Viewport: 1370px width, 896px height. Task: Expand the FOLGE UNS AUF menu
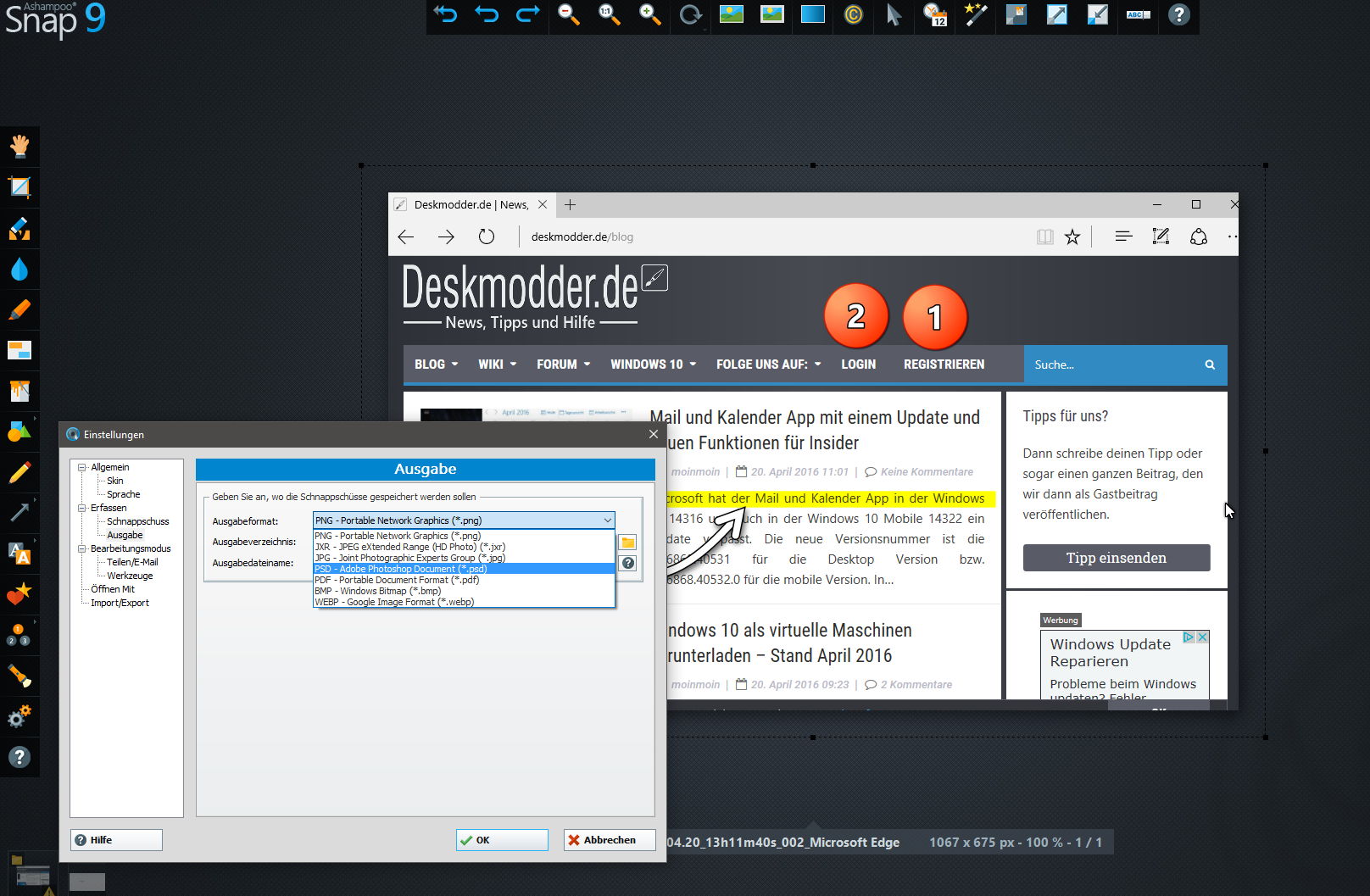[768, 365]
